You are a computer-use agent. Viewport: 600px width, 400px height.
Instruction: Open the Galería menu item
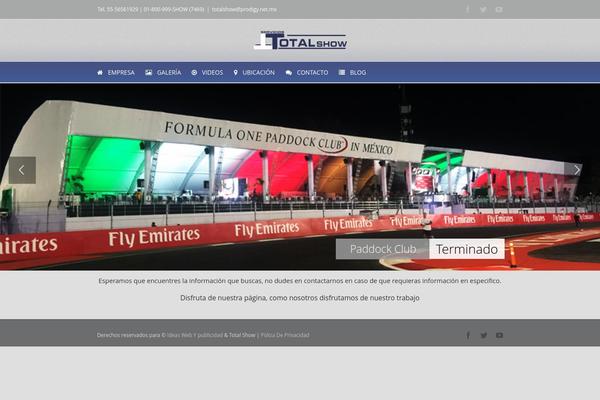pos(163,72)
